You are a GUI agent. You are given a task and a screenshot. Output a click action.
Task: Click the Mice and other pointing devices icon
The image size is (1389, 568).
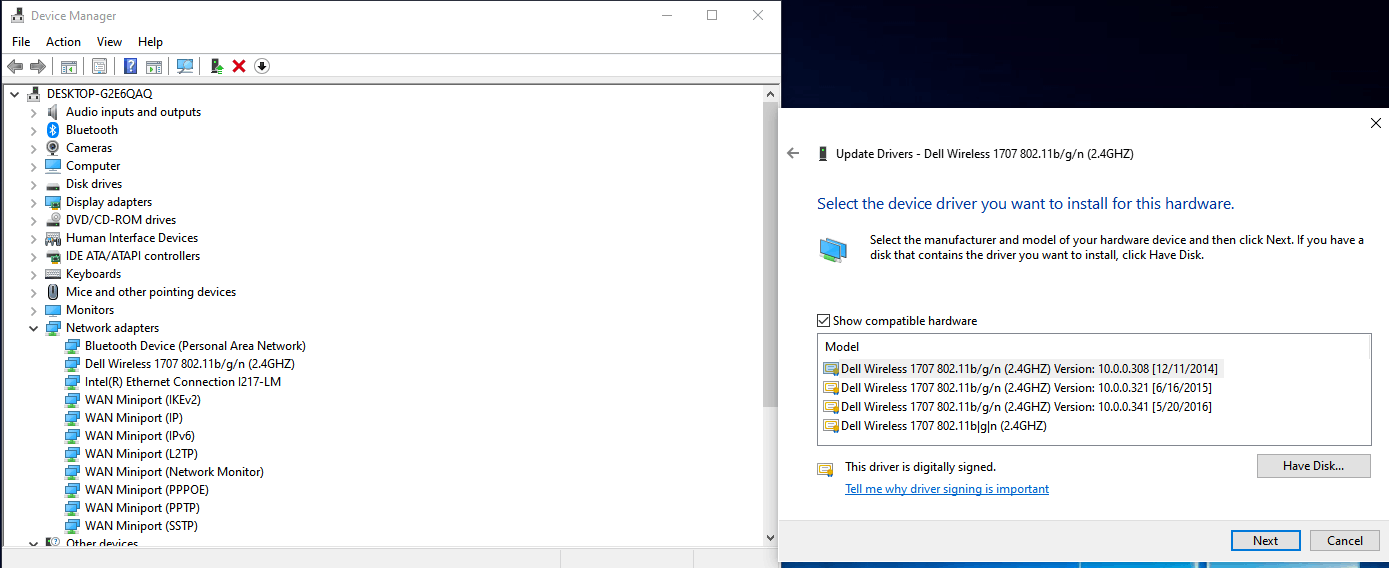coord(54,292)
